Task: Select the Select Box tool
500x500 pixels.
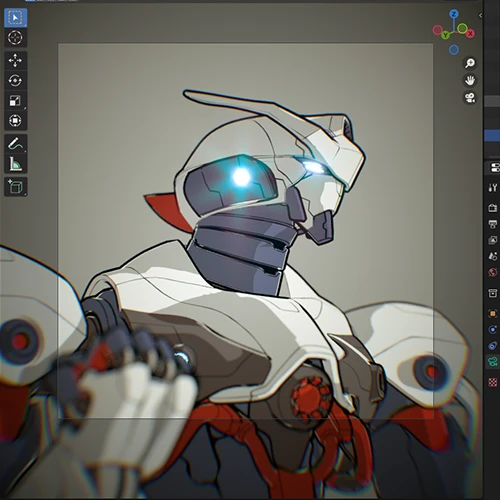Action: 15,17
